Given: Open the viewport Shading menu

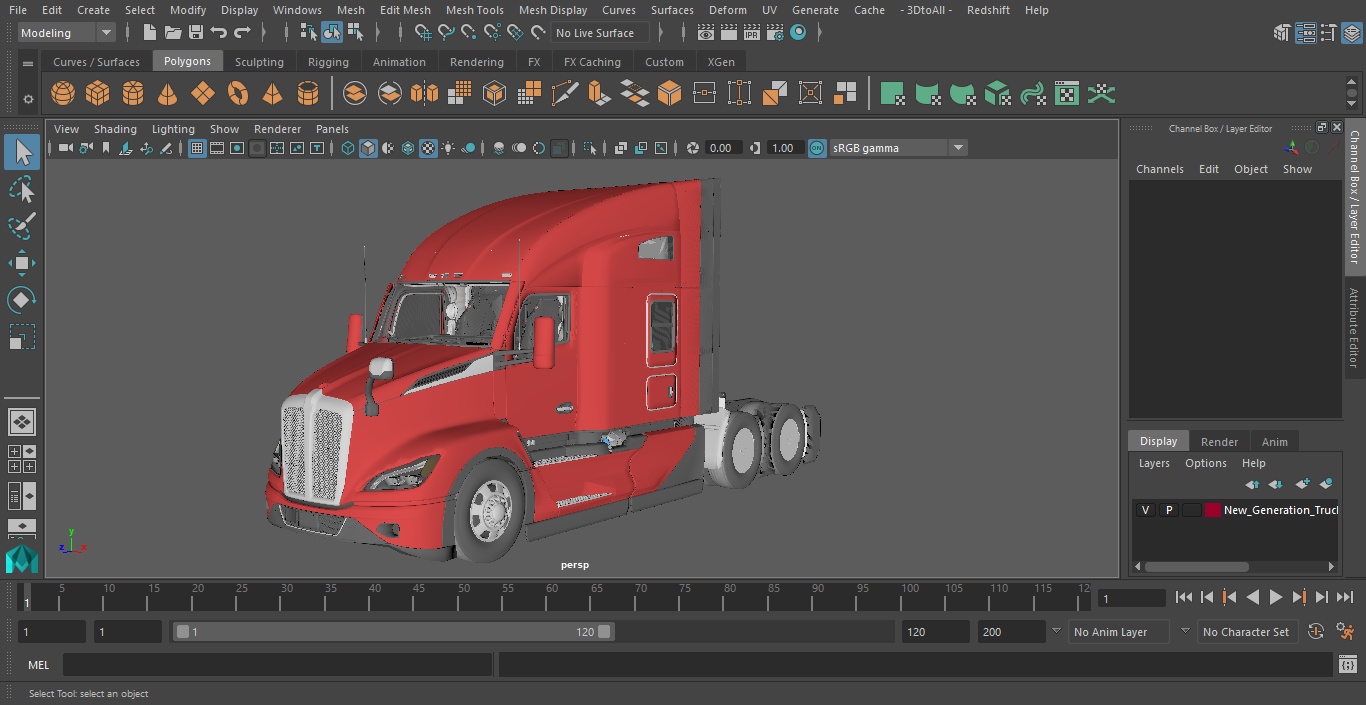Looking at the screenshot, I should pyautogui.click(x=115, y=129).
